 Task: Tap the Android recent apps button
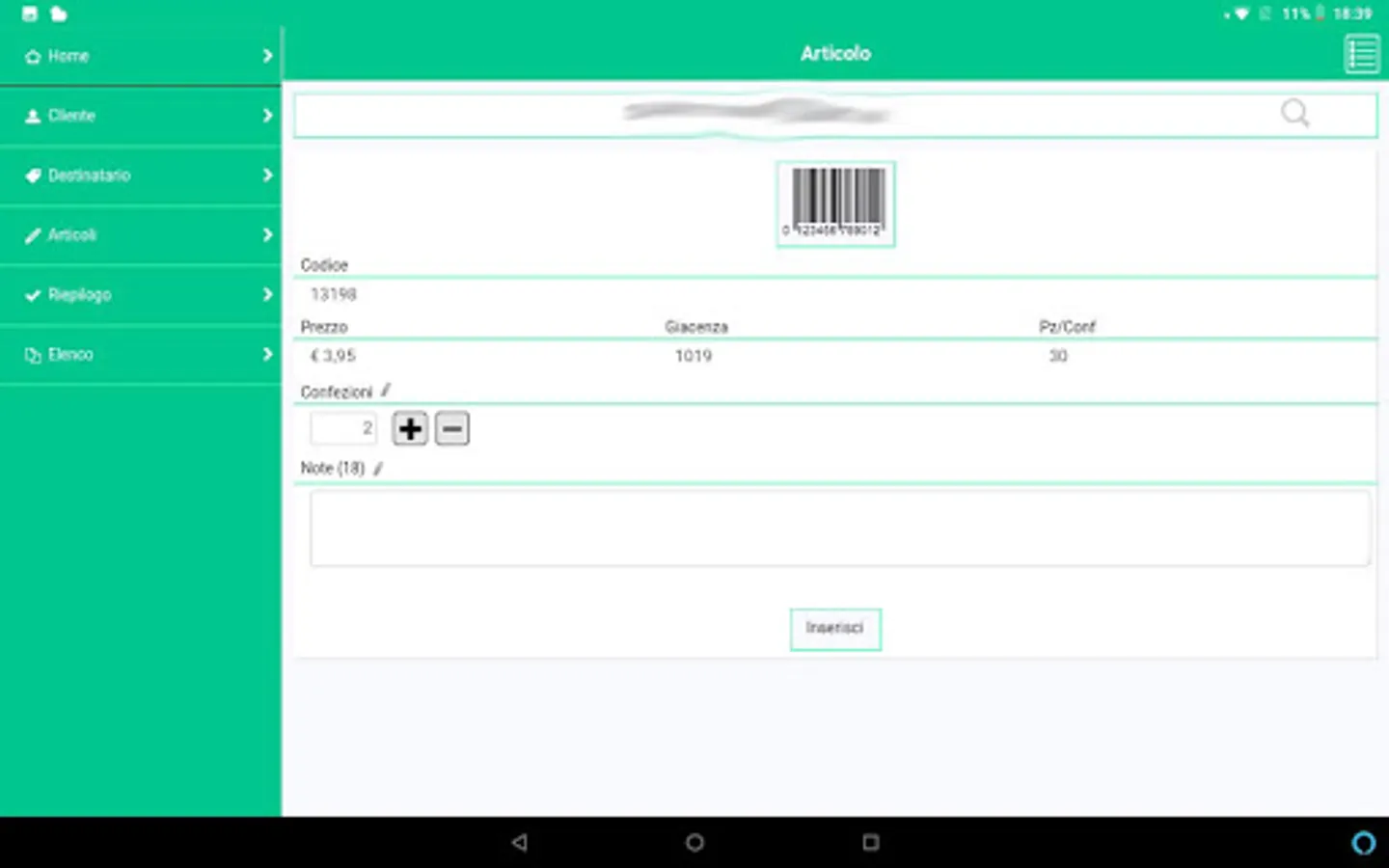[871, 842]
